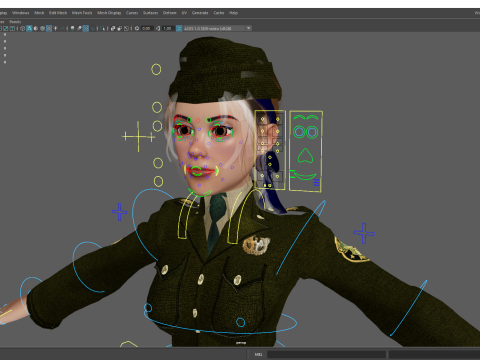
Task: Open the Curves menu
Action: (x=132, y=13)
